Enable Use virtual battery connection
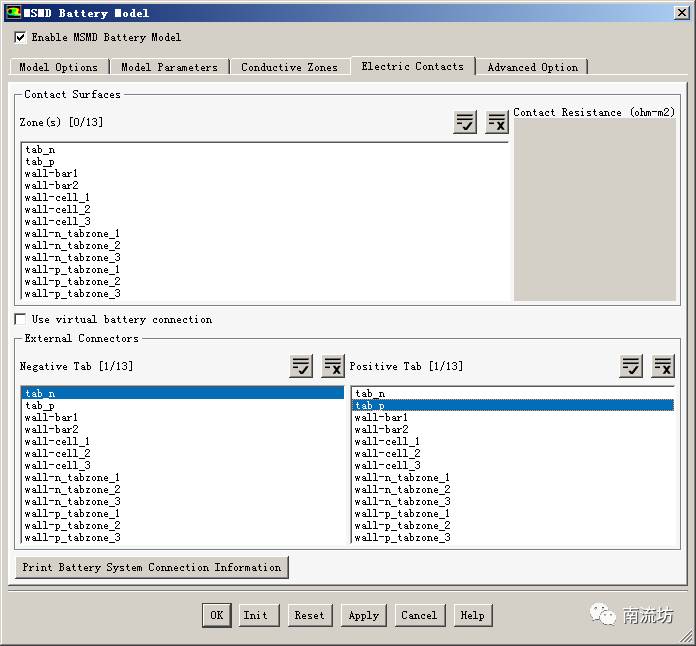 coord(21,319)
